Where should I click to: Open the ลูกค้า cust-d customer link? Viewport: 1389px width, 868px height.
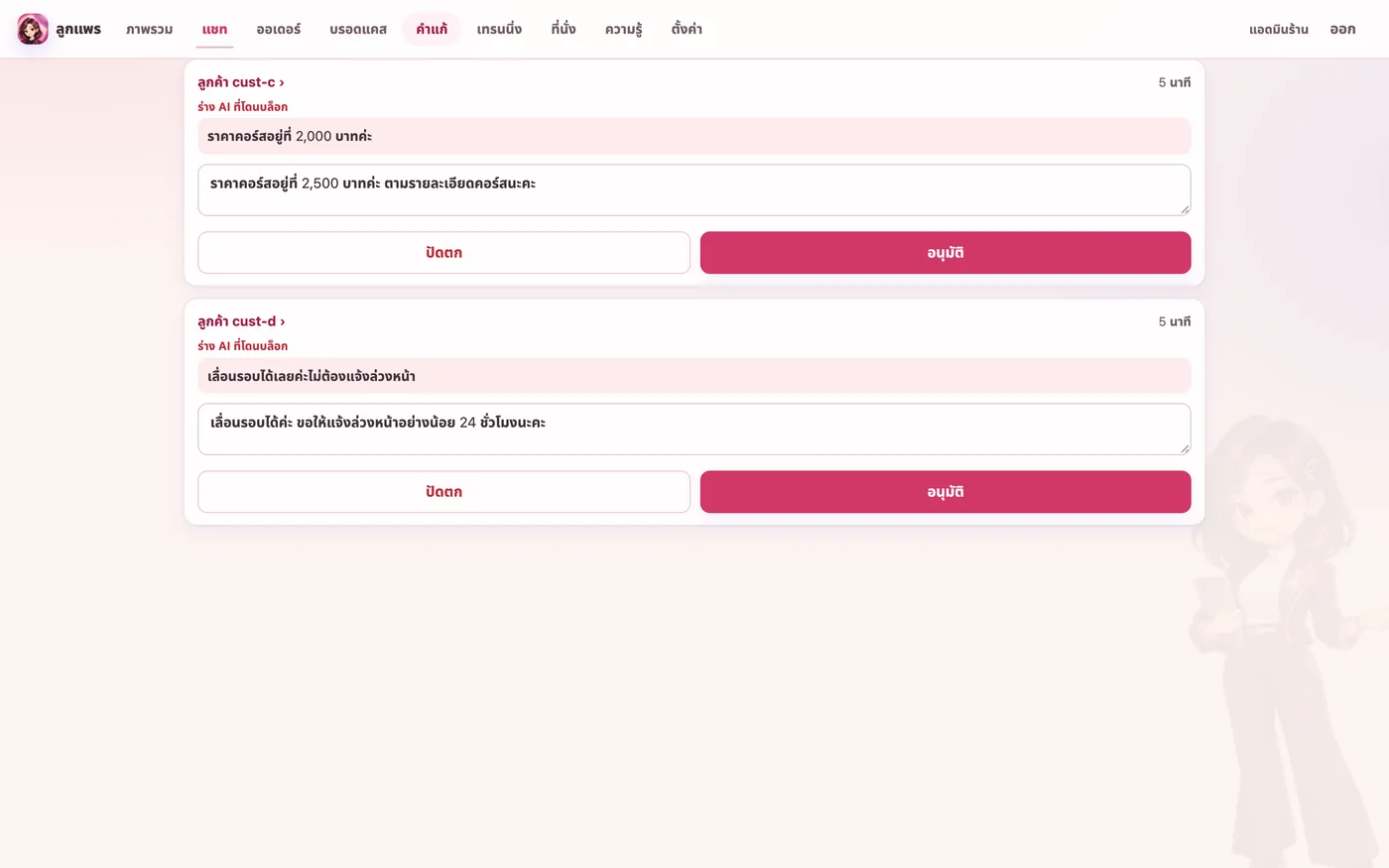(241, 321)
